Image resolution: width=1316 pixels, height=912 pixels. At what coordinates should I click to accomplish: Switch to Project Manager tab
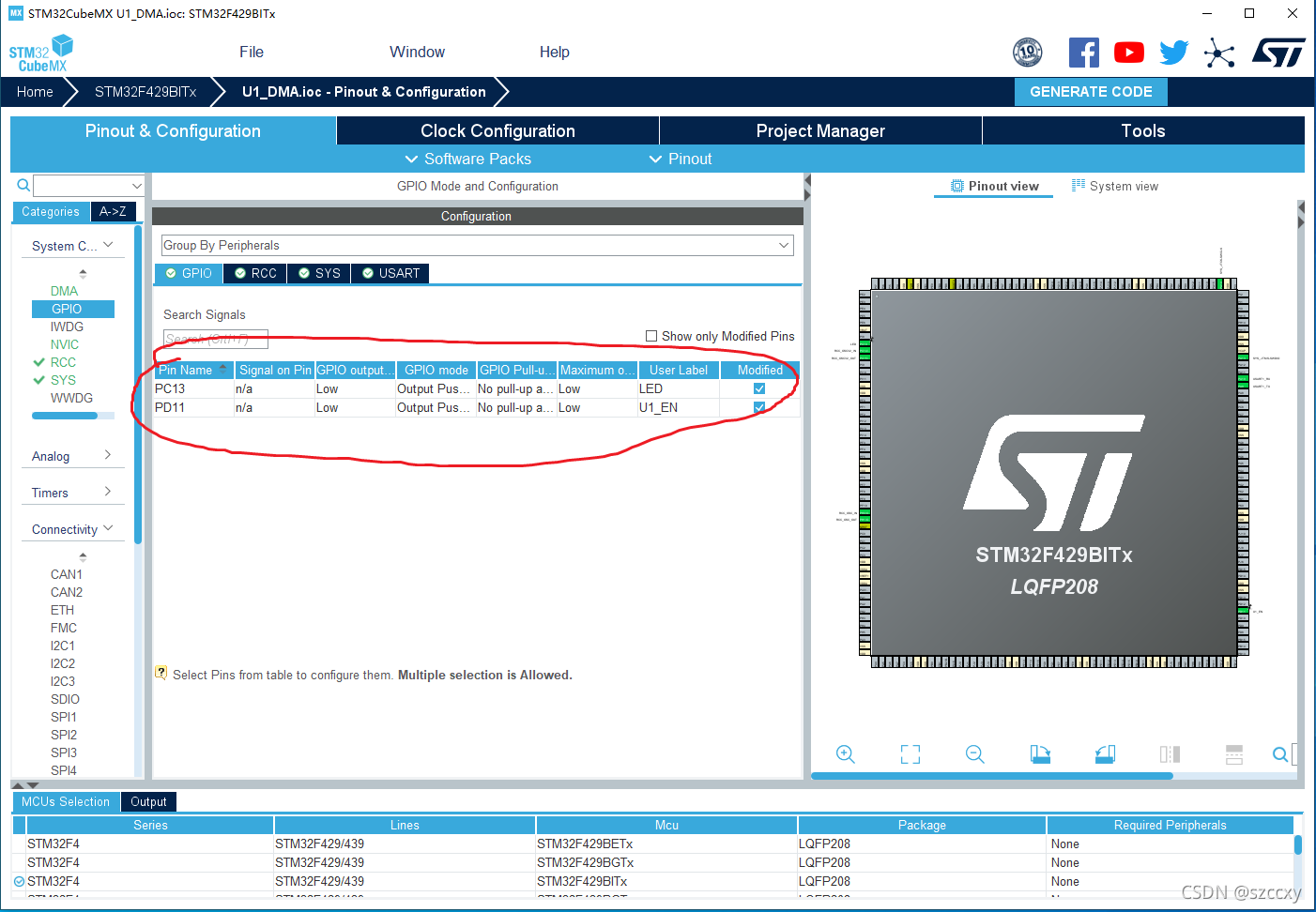820,130
